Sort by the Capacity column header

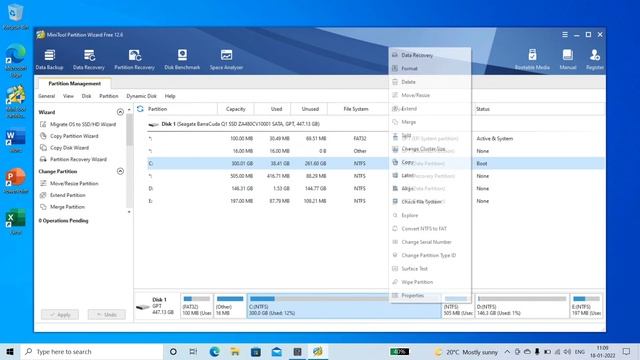pos(236,109)
